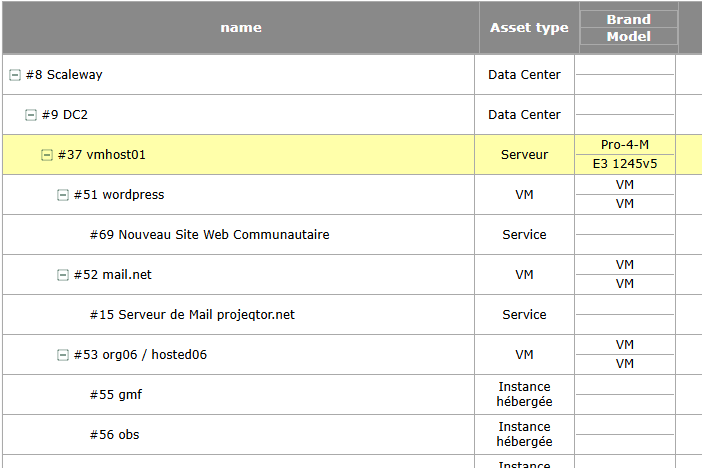
Task: Click the 'name' column header
Action: tap(241, 28)
